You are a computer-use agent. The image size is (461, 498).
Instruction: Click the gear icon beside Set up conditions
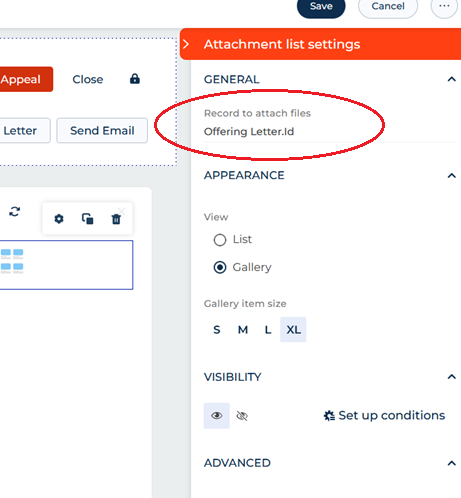coord(329,415)
